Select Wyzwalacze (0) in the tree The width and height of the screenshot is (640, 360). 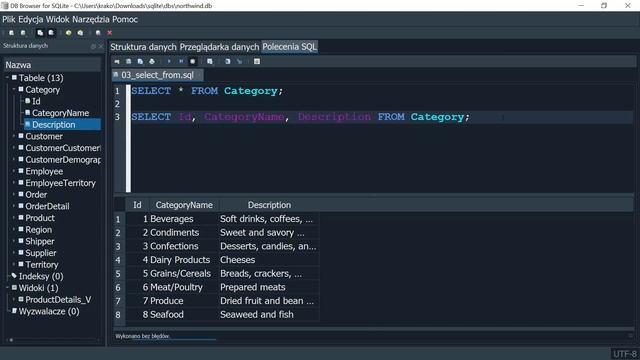[x=49, y=311]
